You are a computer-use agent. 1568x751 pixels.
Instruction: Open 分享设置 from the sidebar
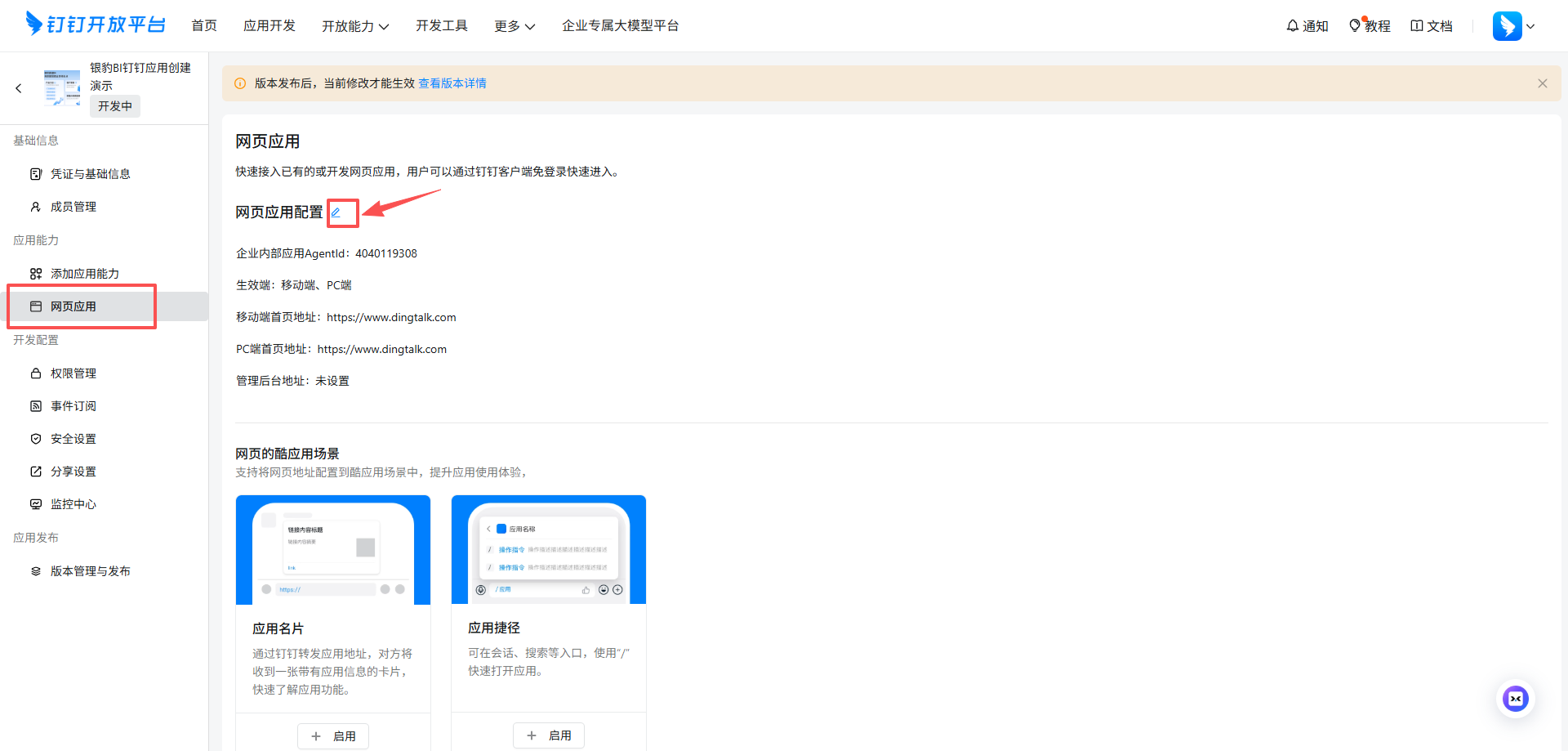[72, 471]
